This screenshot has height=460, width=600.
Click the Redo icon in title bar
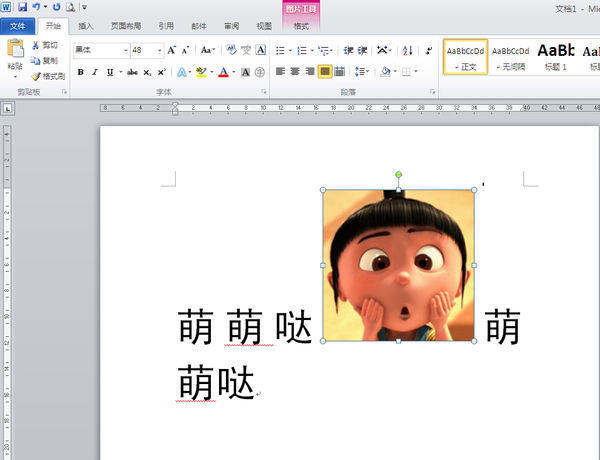(x=57, y=7)
